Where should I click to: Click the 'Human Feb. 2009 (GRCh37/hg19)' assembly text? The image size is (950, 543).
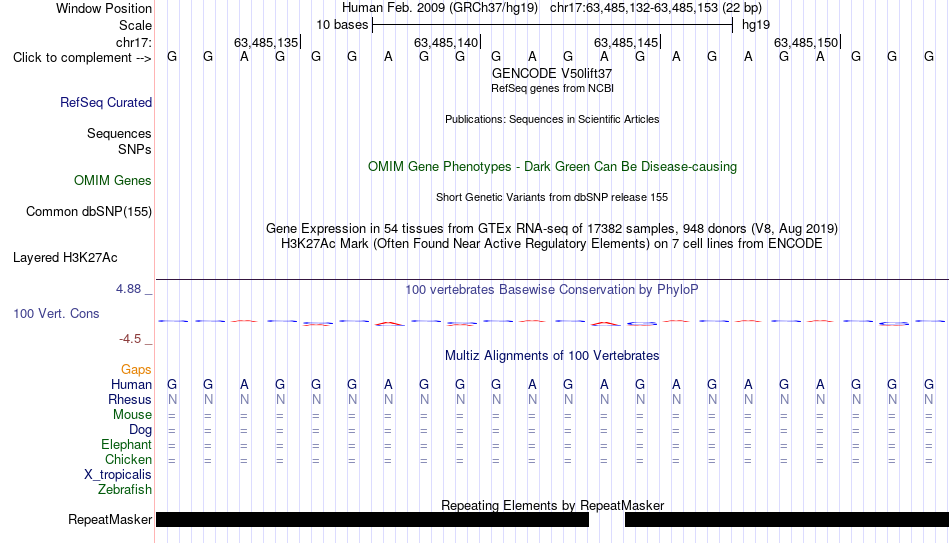point(440,8)
